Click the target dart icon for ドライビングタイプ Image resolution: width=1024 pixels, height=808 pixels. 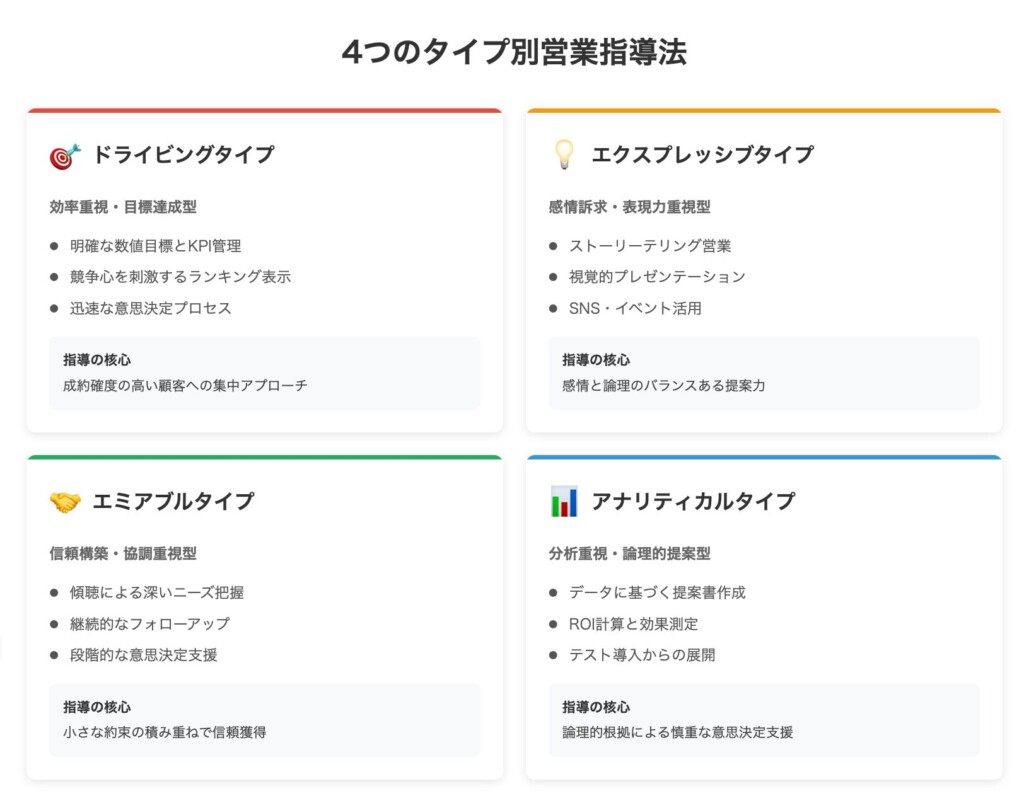(x=65, y=156)
